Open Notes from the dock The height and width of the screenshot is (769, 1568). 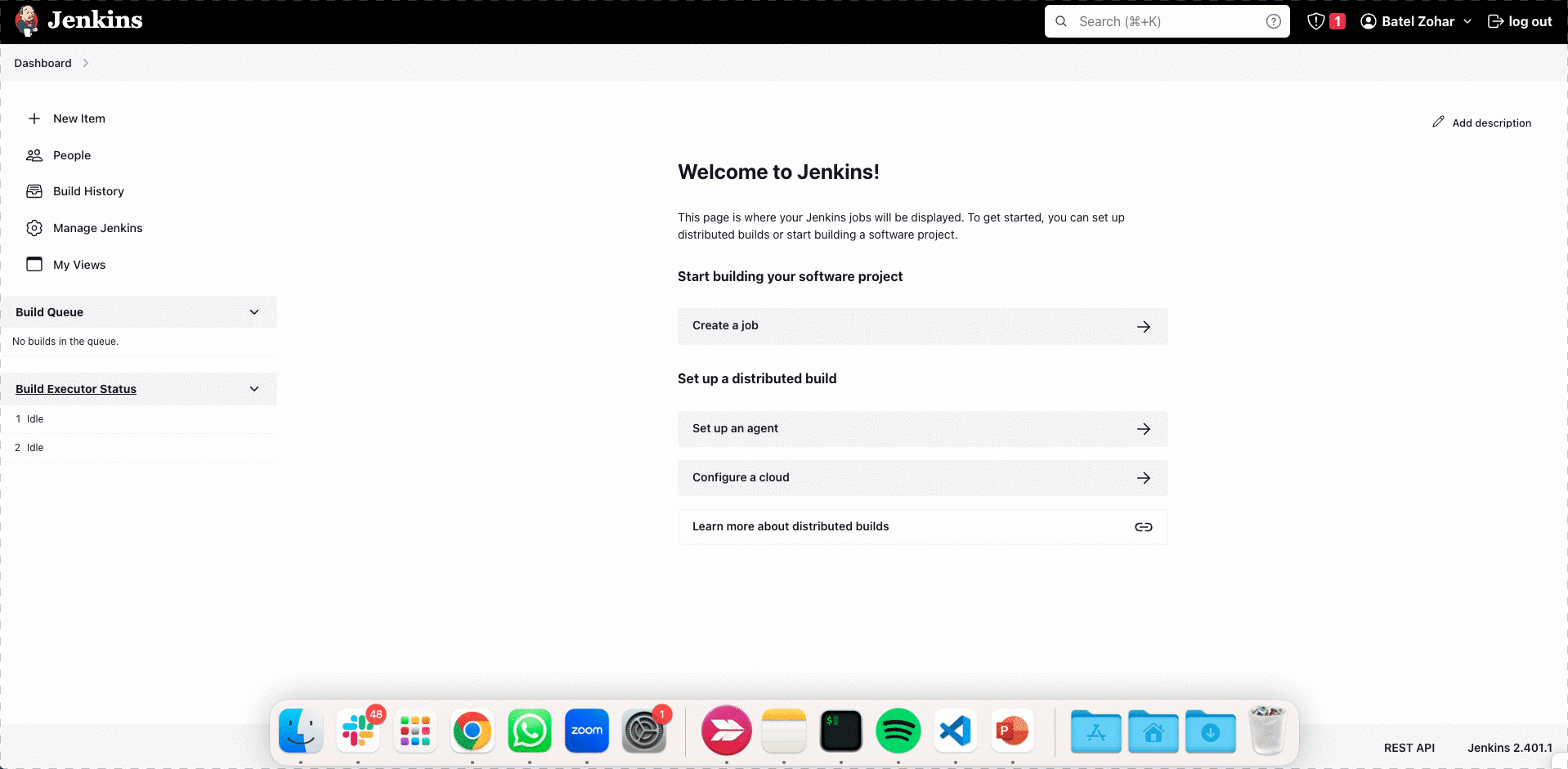[784, 731]
